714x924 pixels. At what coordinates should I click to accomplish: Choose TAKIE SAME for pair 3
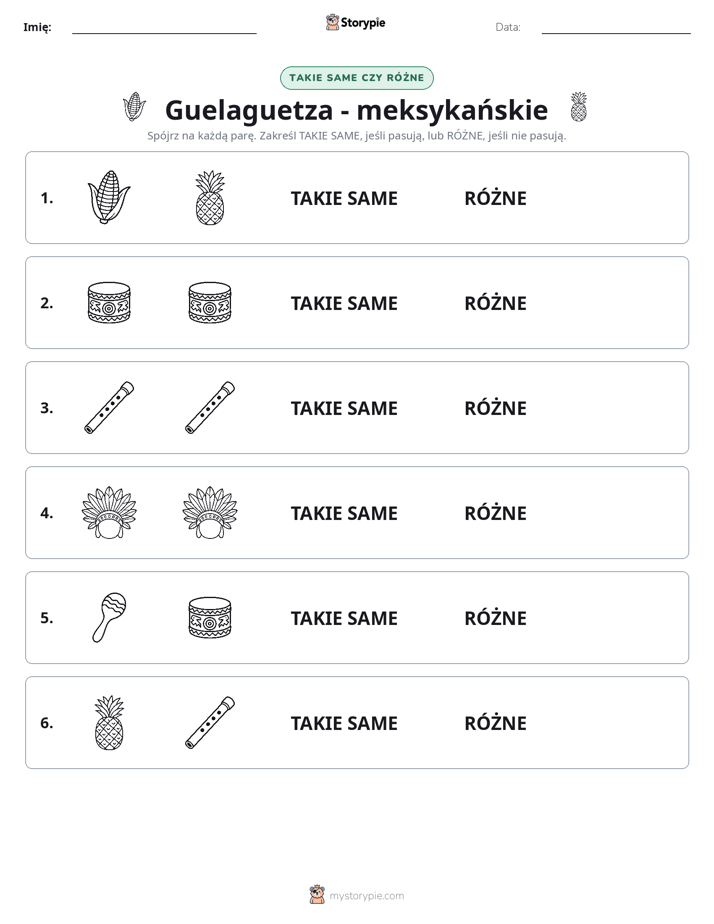344,408
